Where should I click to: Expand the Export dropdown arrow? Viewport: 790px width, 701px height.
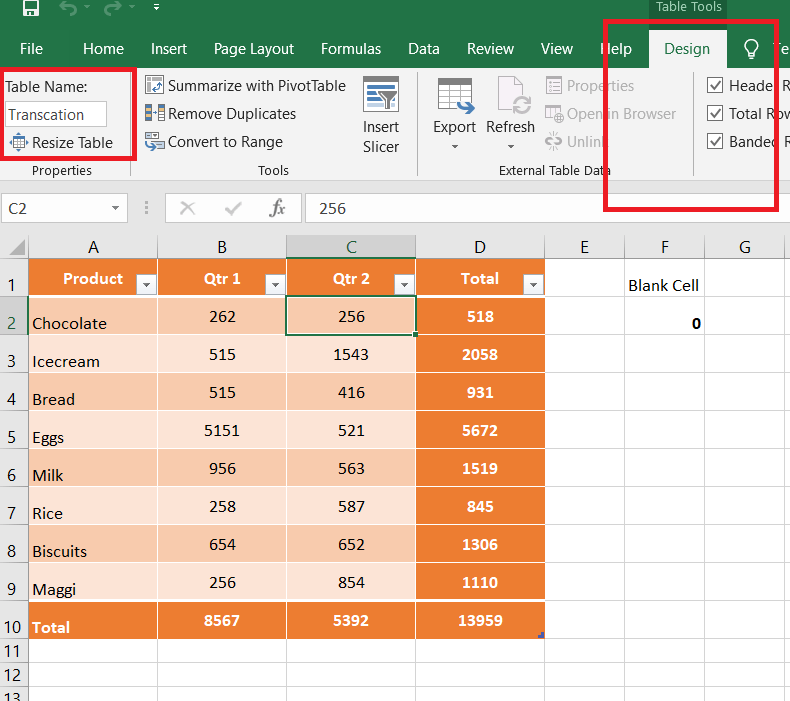455,147
